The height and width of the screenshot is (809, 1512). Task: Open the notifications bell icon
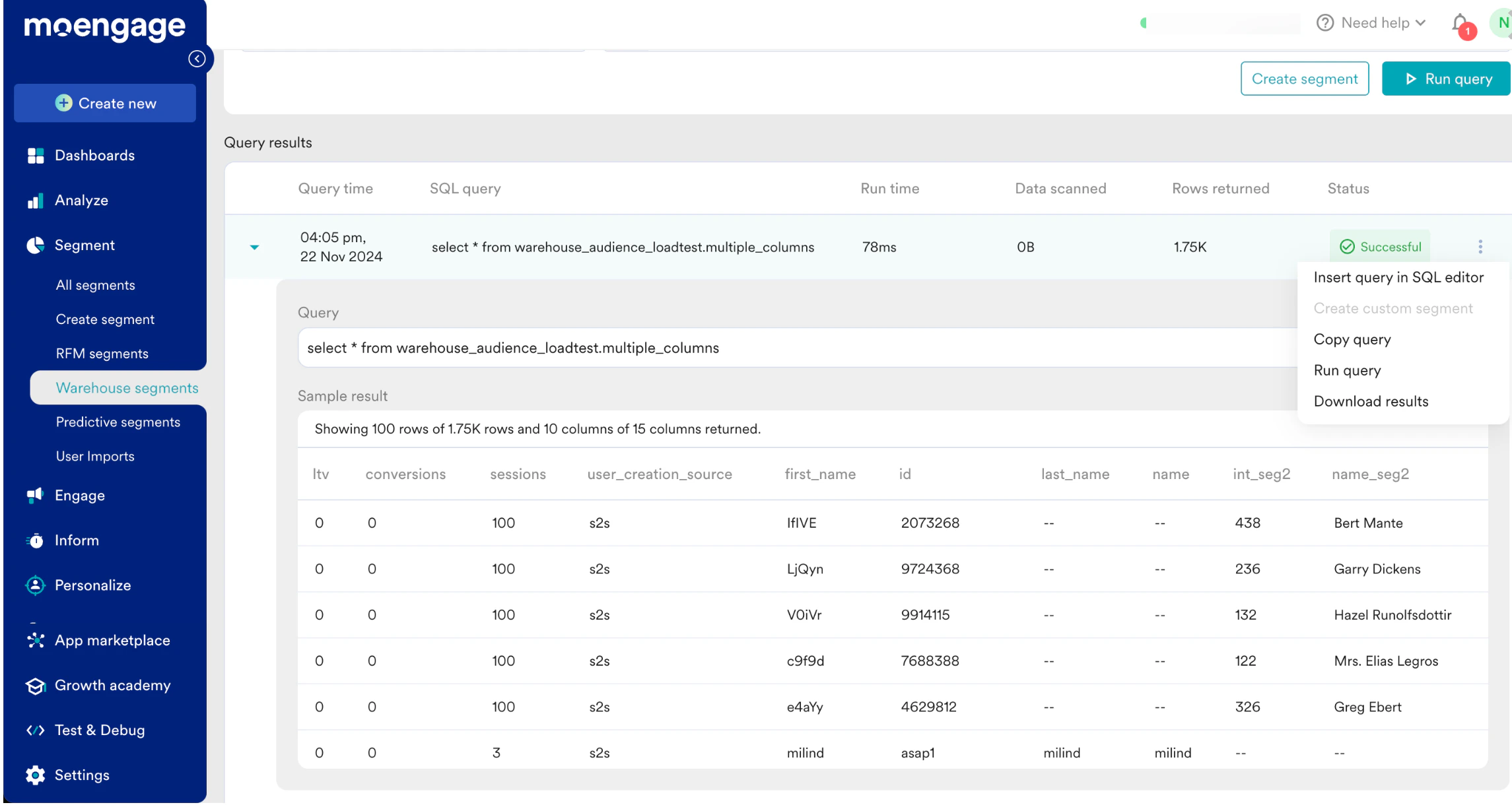[x=1460, y=23]
